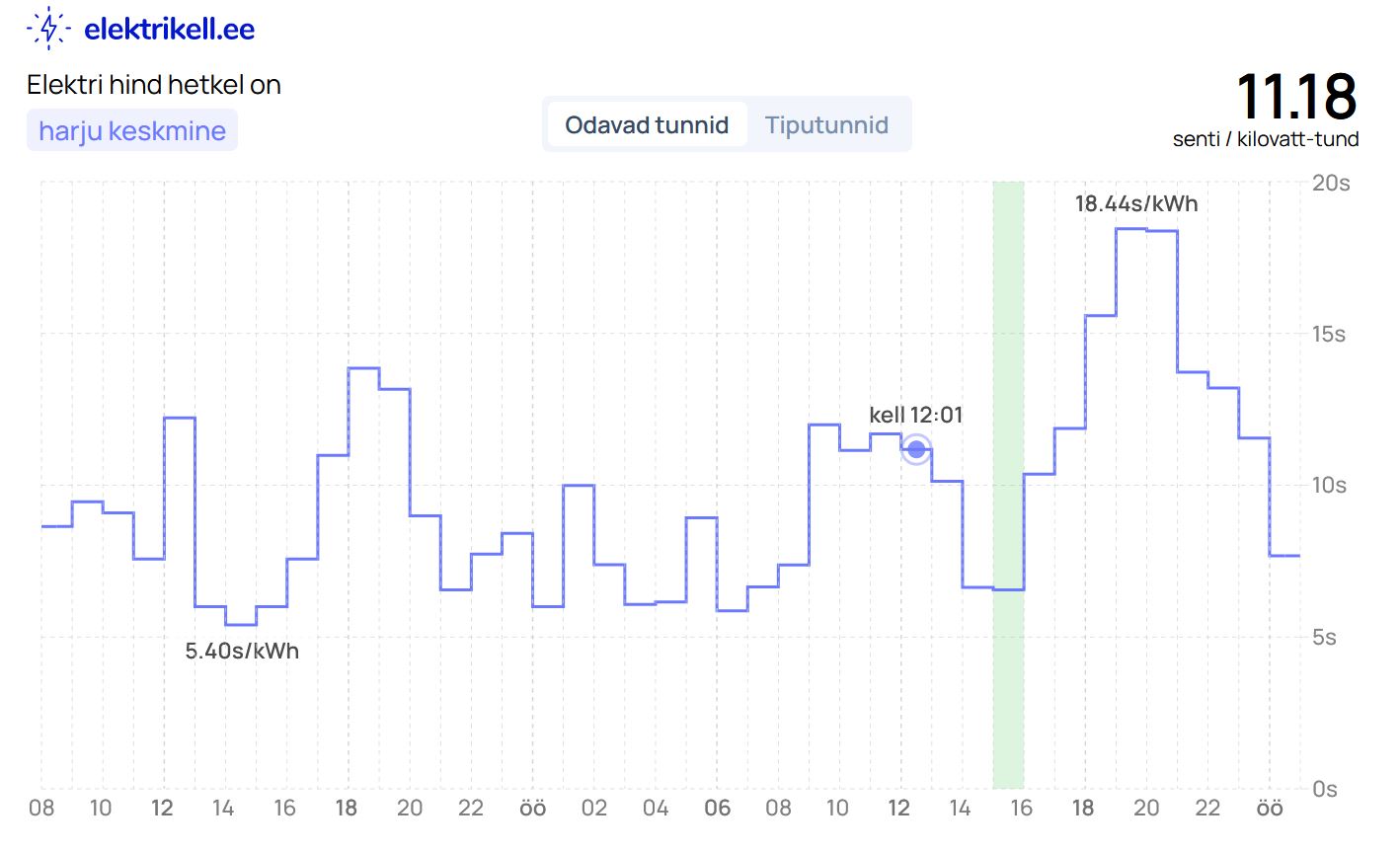Click the 18.44s/kWh peak price label

click(1135, 204)
